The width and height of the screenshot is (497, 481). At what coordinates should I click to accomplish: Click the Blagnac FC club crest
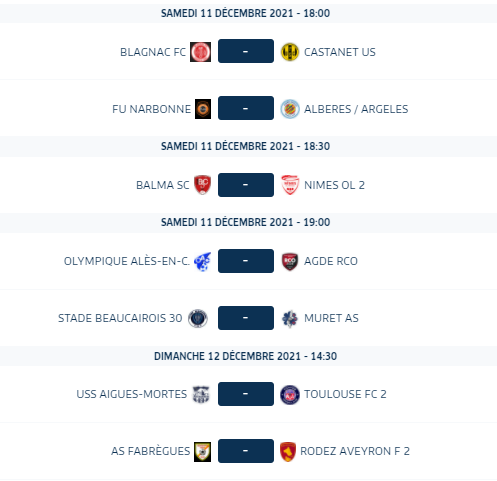pyautogui.click(x=200, y=52)
